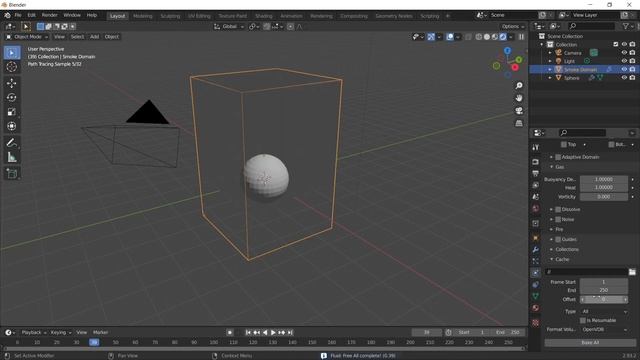Open the Object Data properties tab
Image resolution: width=640 pixels, height=360 pixels.
tap(536, 296)
